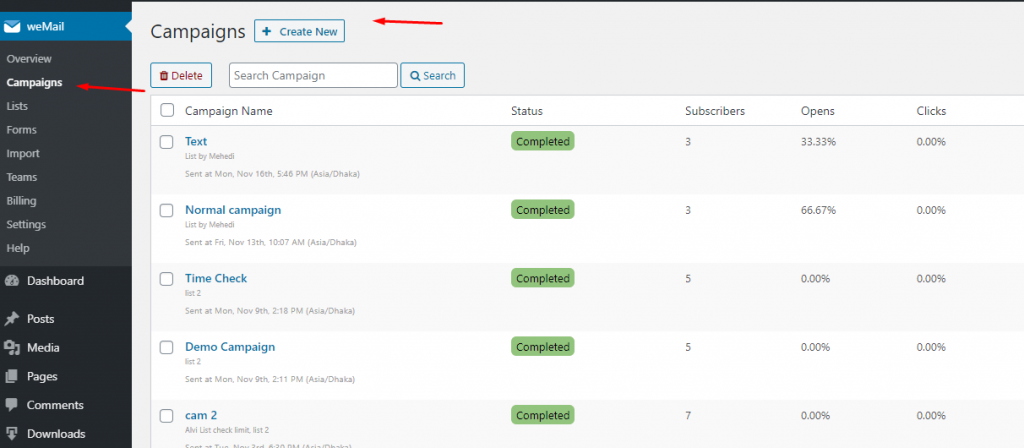
Task: Click the Campaign Name column header
Action: click(229, 111)
